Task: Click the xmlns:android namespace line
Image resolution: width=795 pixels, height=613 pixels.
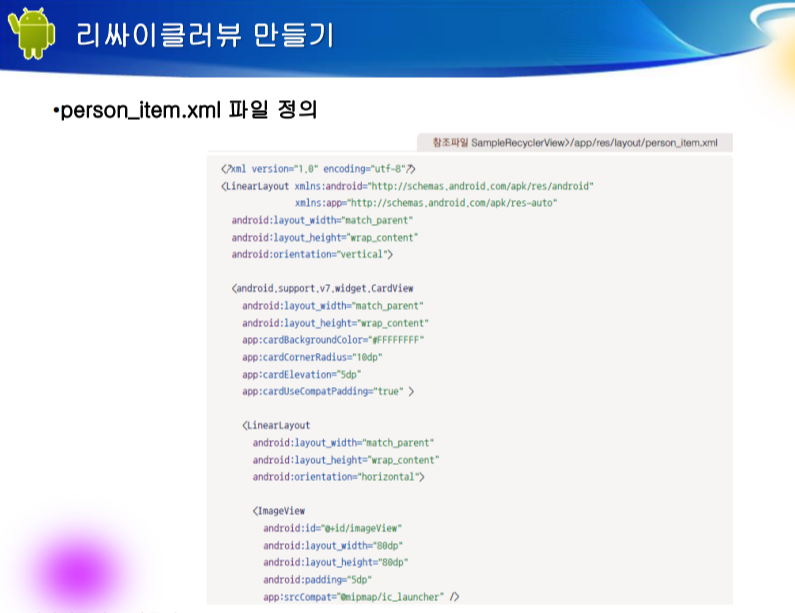Action: point(407,186)
